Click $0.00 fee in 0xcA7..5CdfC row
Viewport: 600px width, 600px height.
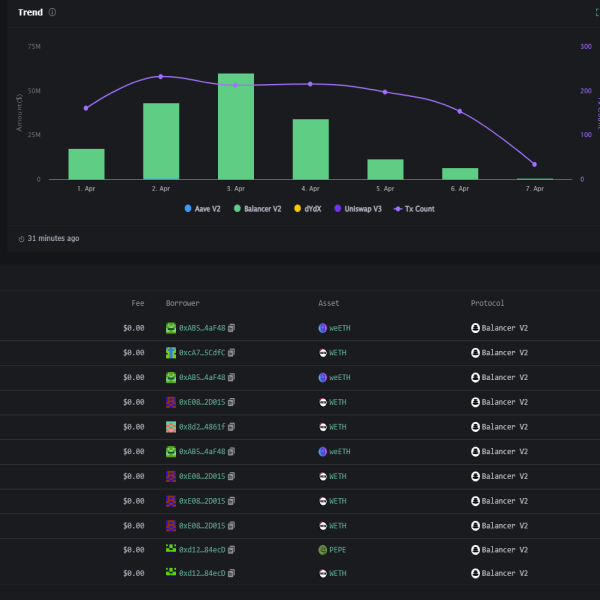pos(134,352)
